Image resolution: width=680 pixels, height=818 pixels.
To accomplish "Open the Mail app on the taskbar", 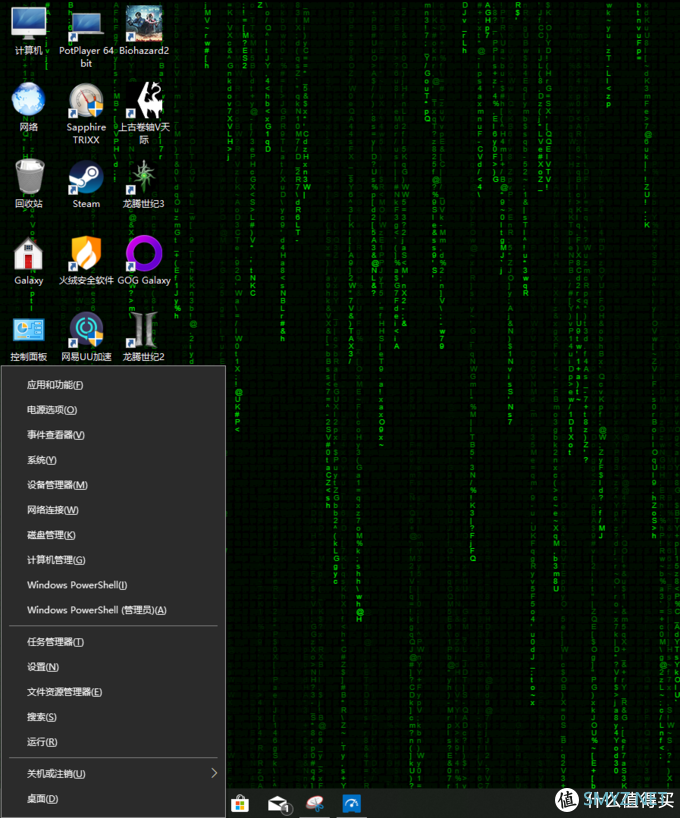I will coord(279,804).
